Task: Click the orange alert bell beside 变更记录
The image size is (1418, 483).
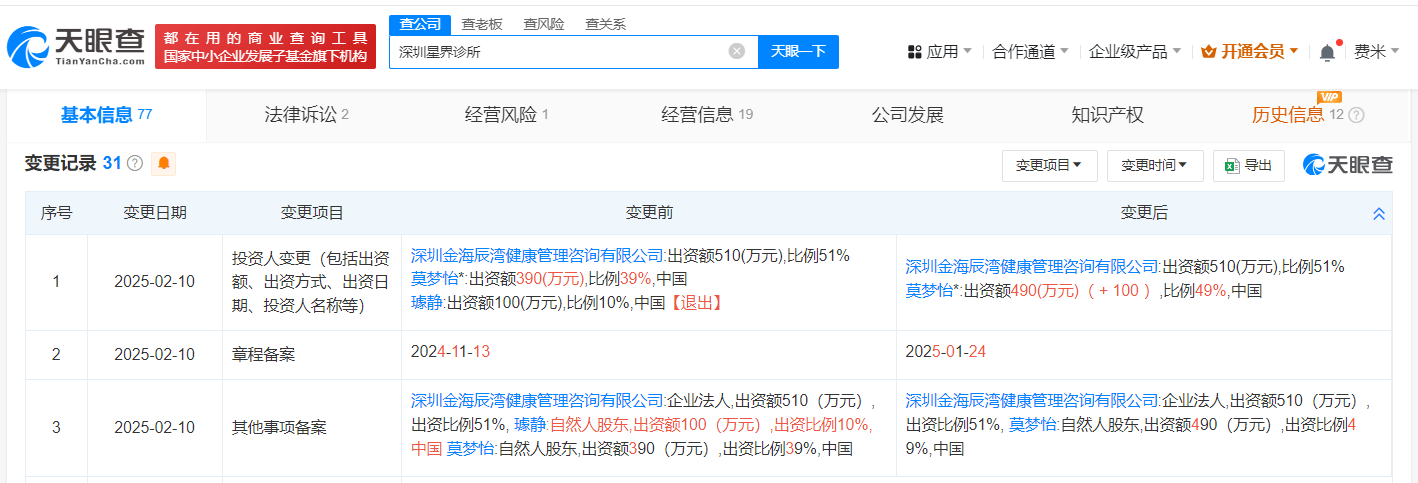Action: 164,163
